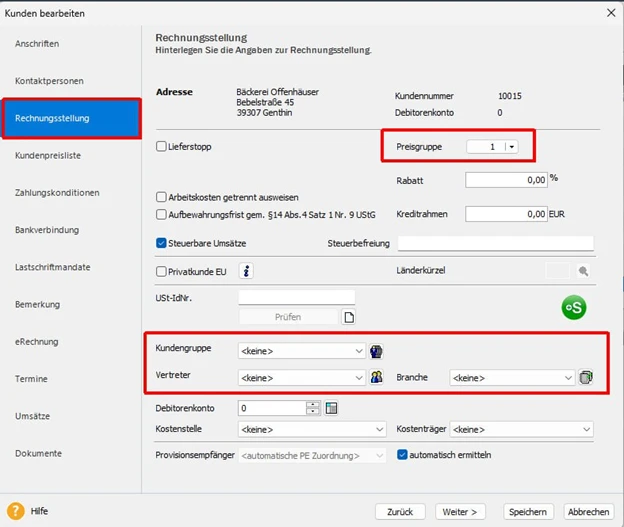The height and width of the screenshot is (527, 624).
Task: Click the document icon next to Prüfen
Action: click(x=349, y=317)
